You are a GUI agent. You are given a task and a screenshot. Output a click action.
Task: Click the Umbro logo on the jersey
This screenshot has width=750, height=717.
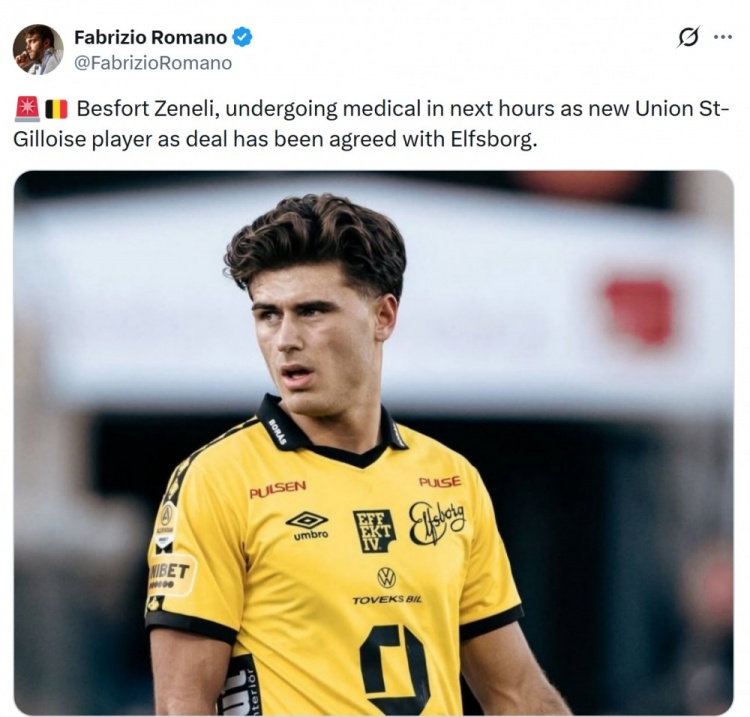[309, 525]
